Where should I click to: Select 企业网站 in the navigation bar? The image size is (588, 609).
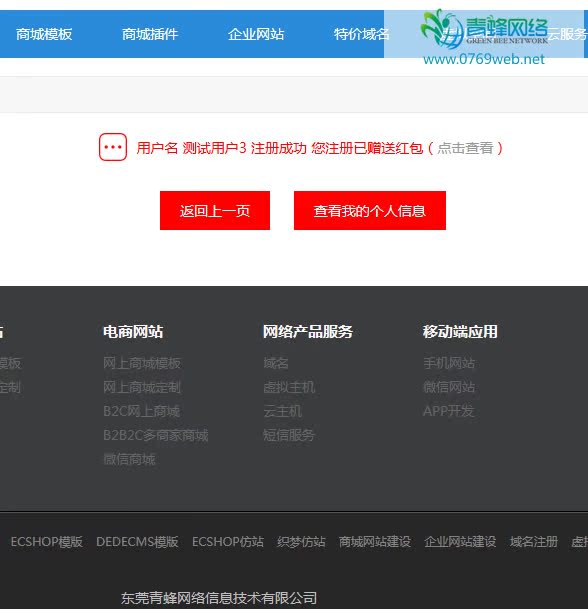tap(256, 34)
